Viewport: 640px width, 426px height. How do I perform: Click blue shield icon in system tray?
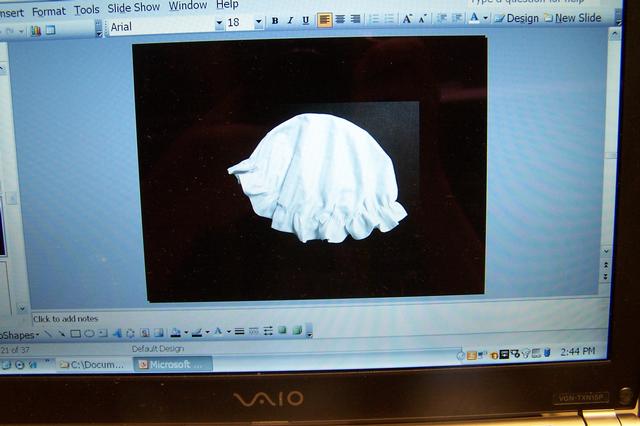tap(547, 353)
